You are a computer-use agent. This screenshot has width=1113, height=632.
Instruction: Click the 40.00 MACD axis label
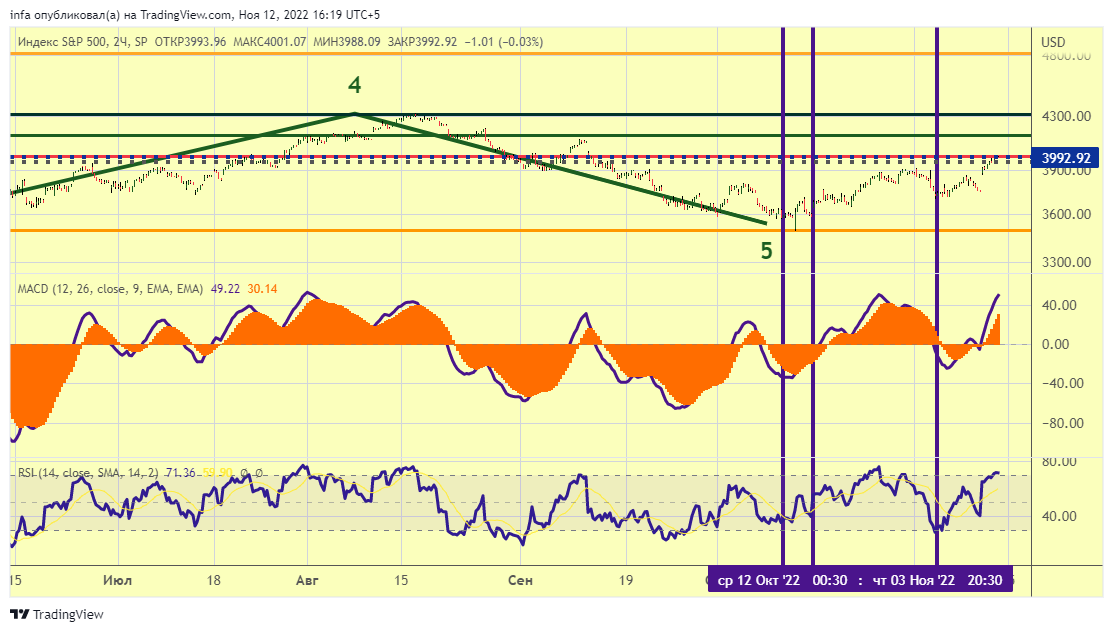pos(1059,305)
